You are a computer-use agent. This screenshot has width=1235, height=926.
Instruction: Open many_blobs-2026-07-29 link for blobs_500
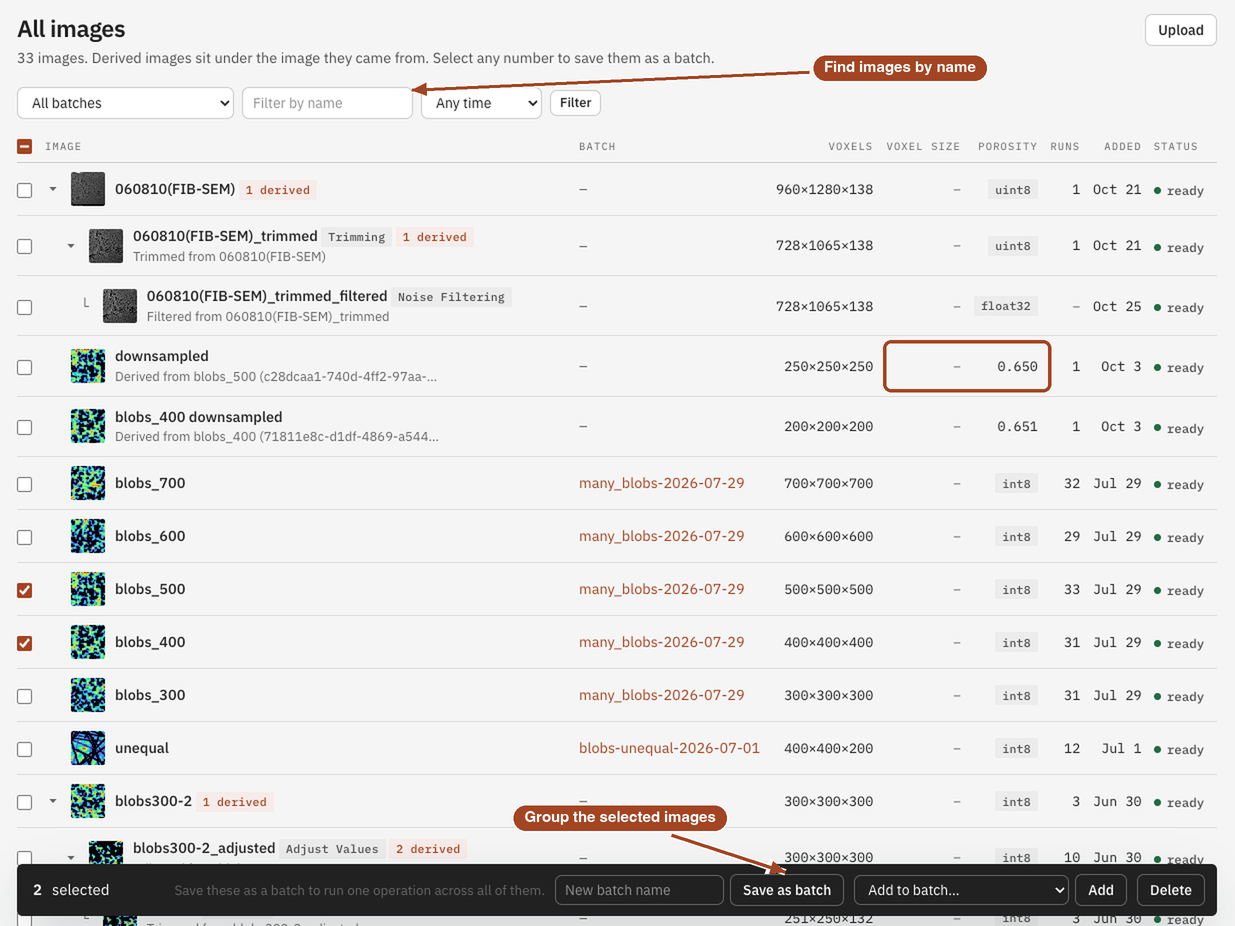pyautogui.click(x=661, y=589)
